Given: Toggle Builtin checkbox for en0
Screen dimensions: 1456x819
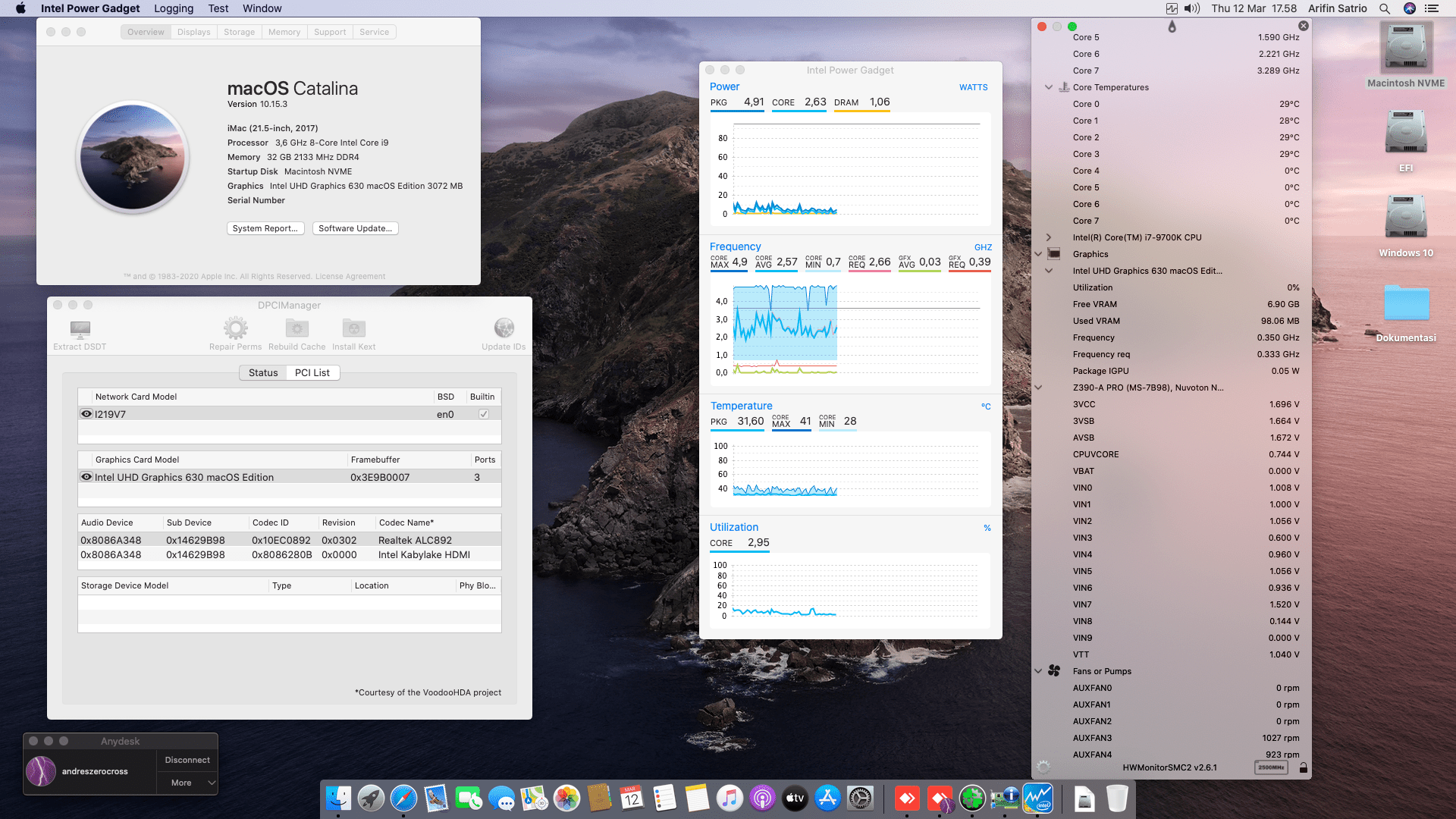Looking at the screenshot, I should point(484,414).
